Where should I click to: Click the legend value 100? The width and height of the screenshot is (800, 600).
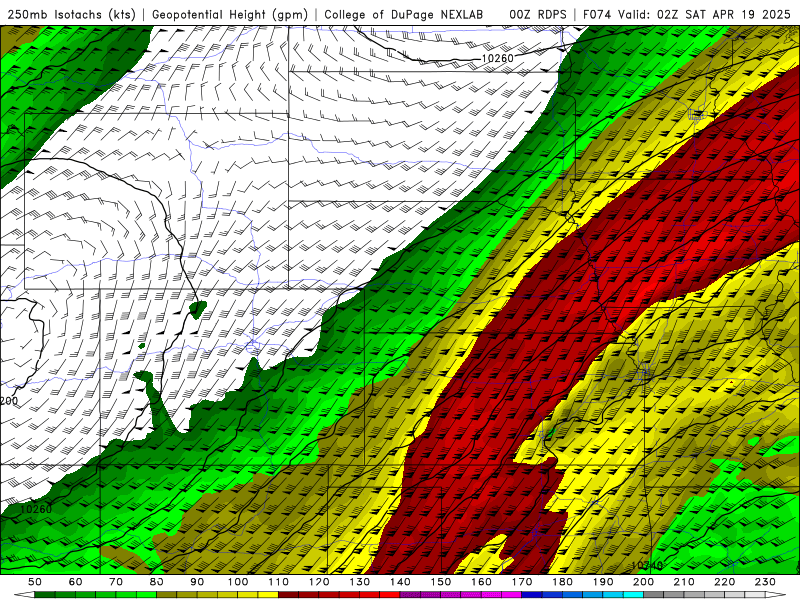[x=238, y=582]
